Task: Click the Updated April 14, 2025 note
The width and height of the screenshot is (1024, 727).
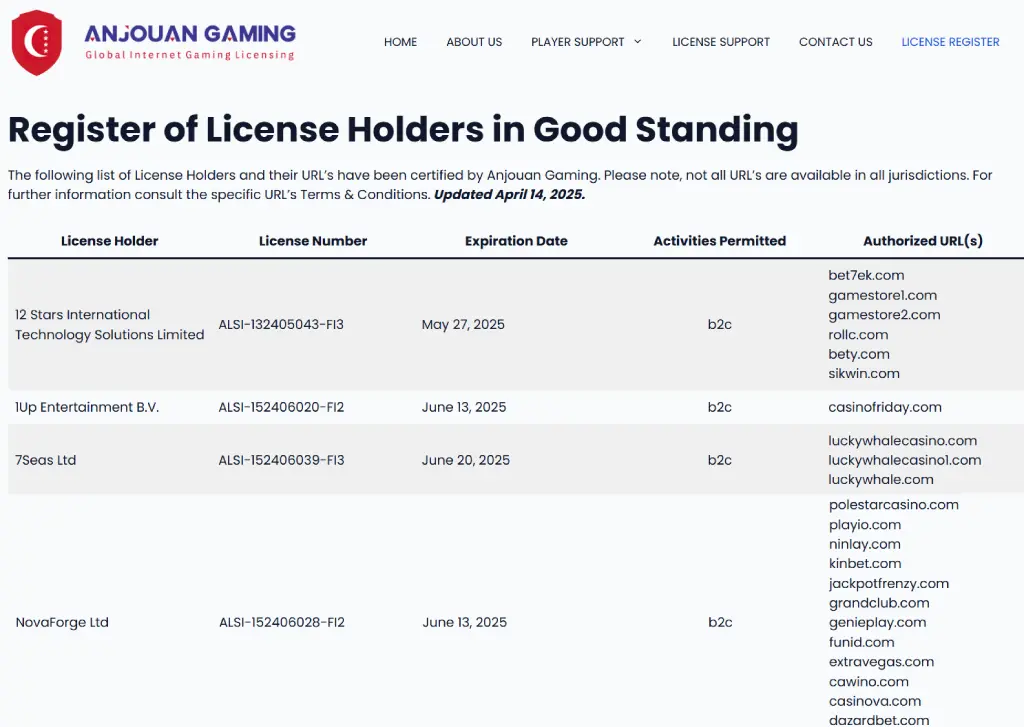Action: point(509,195)
